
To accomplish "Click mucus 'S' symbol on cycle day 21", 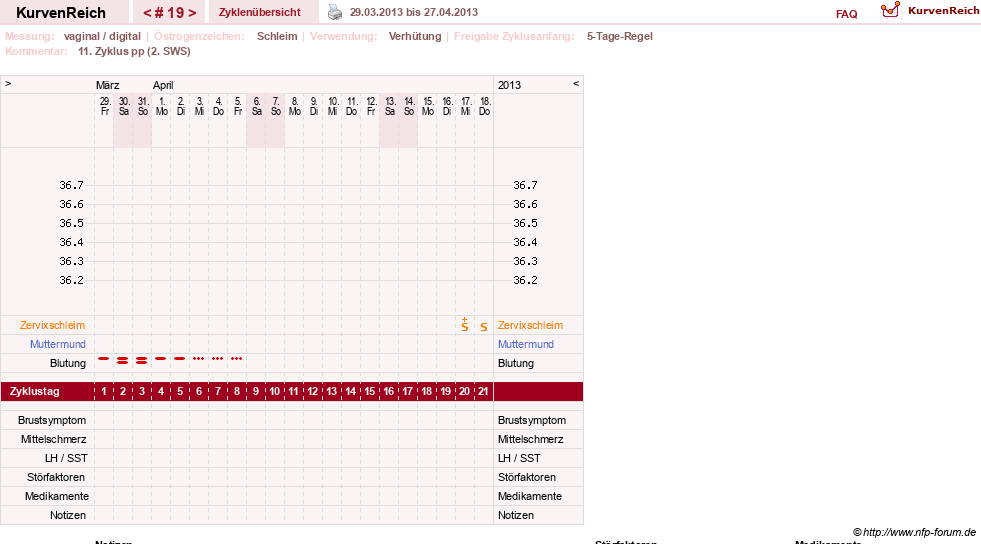I will pos(484,326).
